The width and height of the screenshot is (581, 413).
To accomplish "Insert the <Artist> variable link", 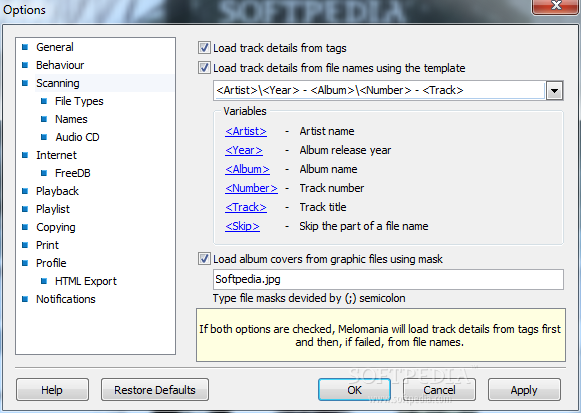I will tap(246, 131).
